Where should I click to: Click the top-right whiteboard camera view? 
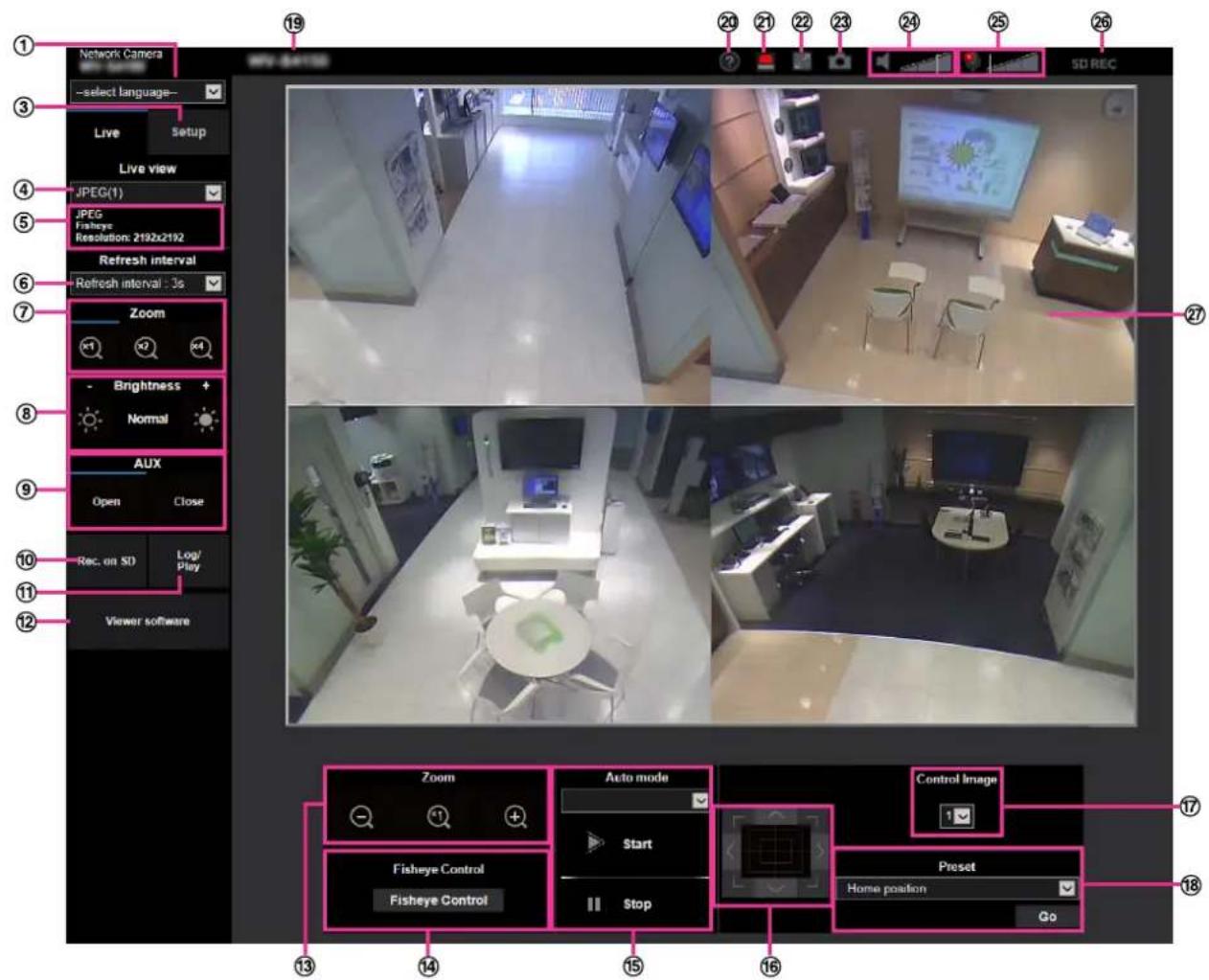(923, 246)
